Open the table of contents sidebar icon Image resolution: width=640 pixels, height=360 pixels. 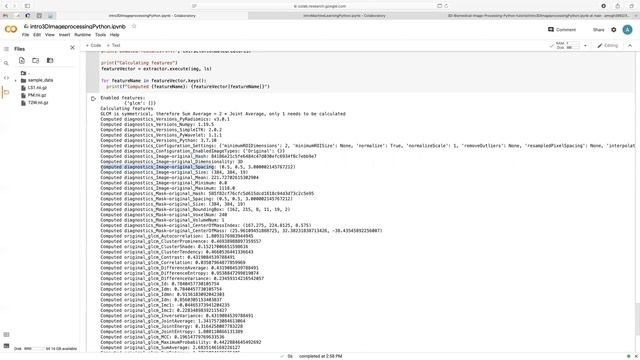tap(6, 49)
